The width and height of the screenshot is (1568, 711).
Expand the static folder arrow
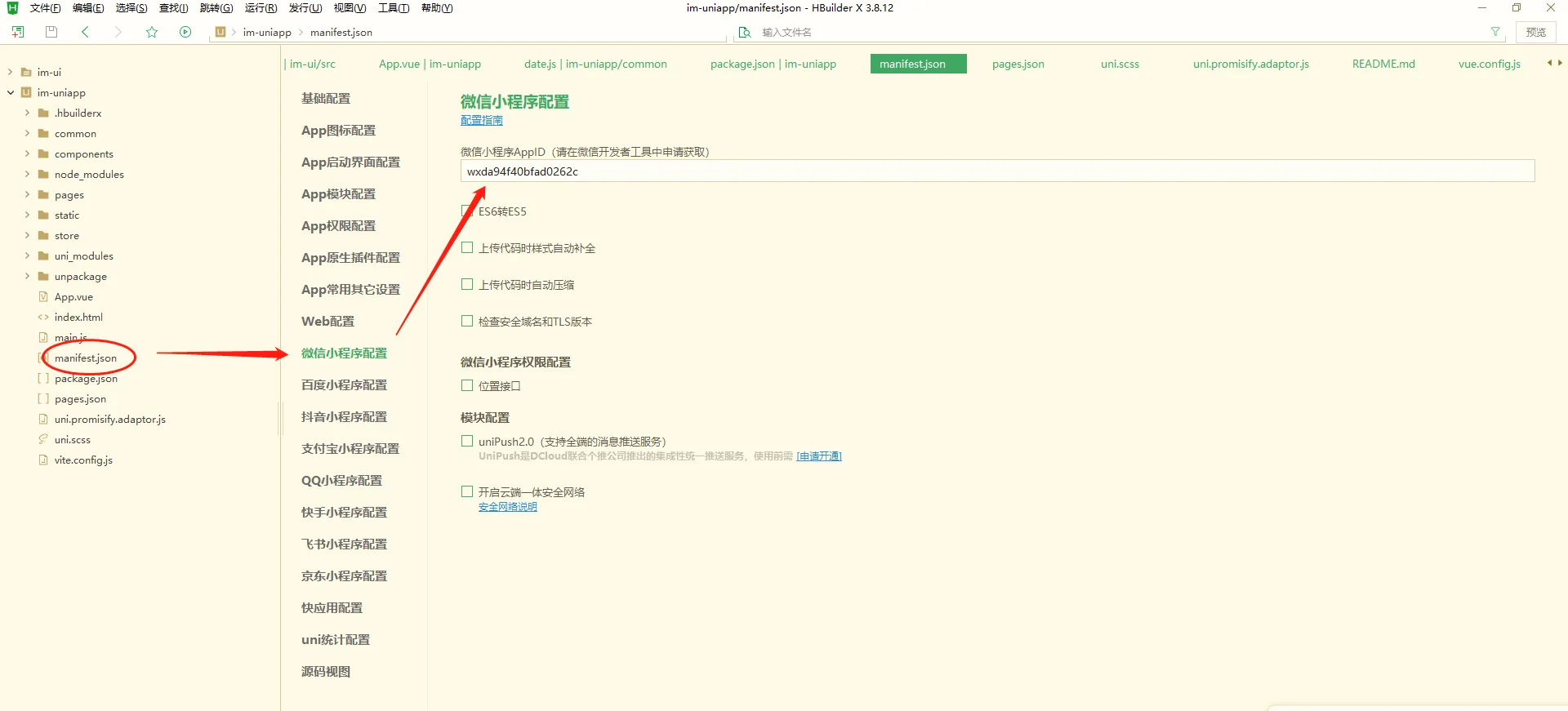[27, 215]
